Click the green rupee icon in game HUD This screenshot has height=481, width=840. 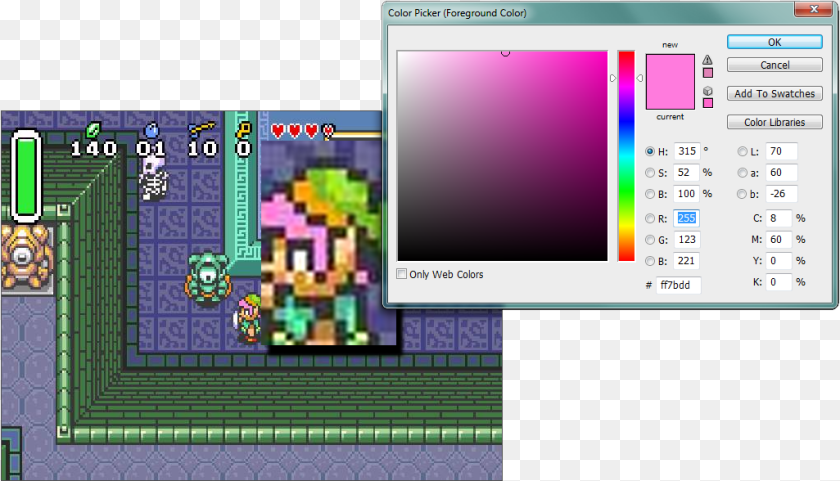click(x=93, y=130)
